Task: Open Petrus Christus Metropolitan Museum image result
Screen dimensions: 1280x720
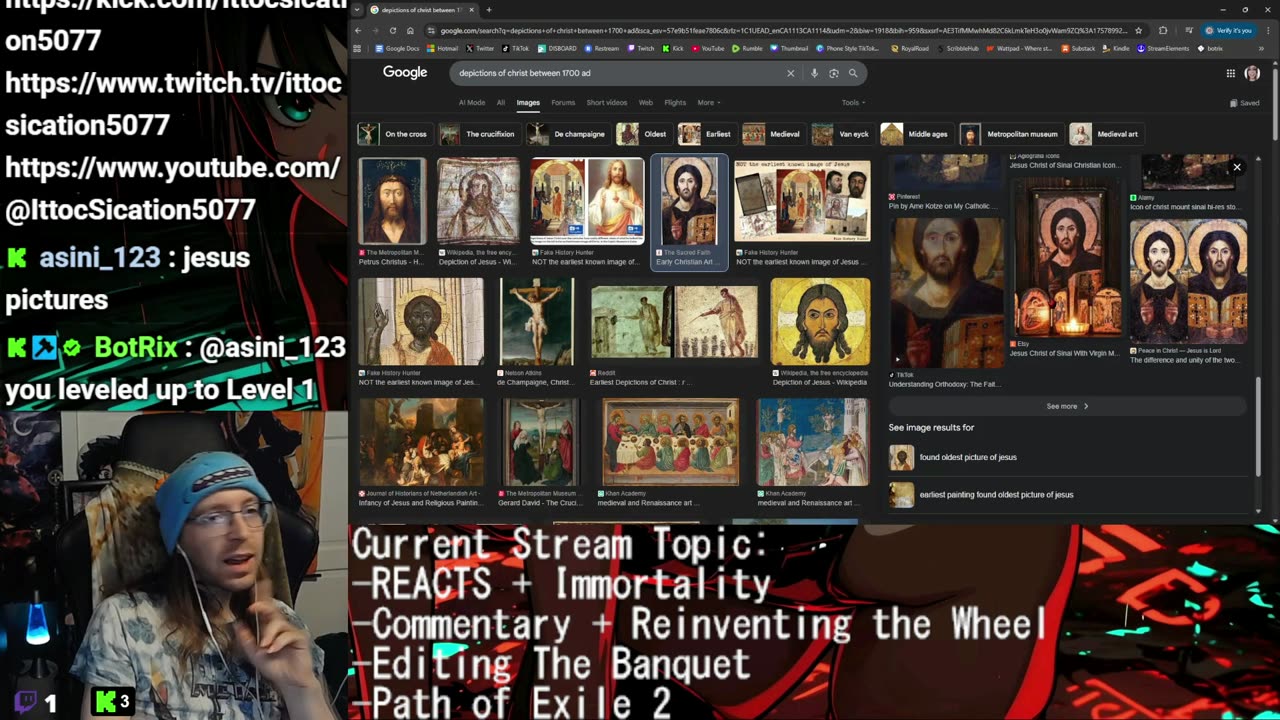Action: click(x=392, y=201)
